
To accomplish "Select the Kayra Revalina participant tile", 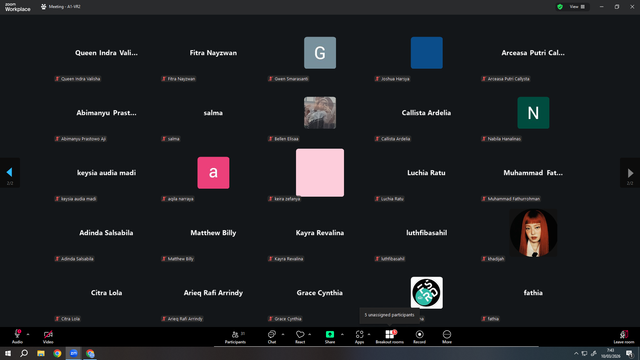I will pos(320,233).
